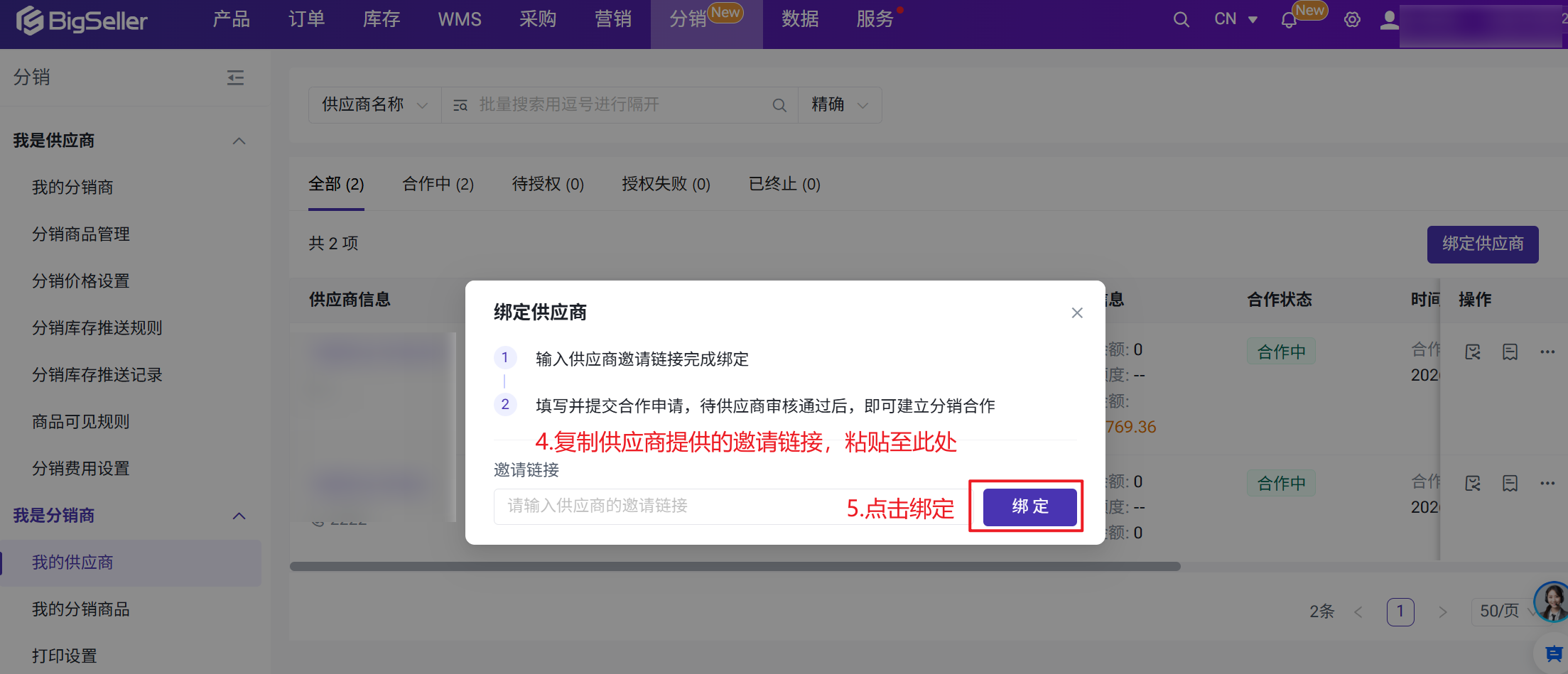This screenshot has height=674, width=1568.
Task: Switch to the 合作中 (2) tab
Action: pyautogui.click(x=438, y=185)
